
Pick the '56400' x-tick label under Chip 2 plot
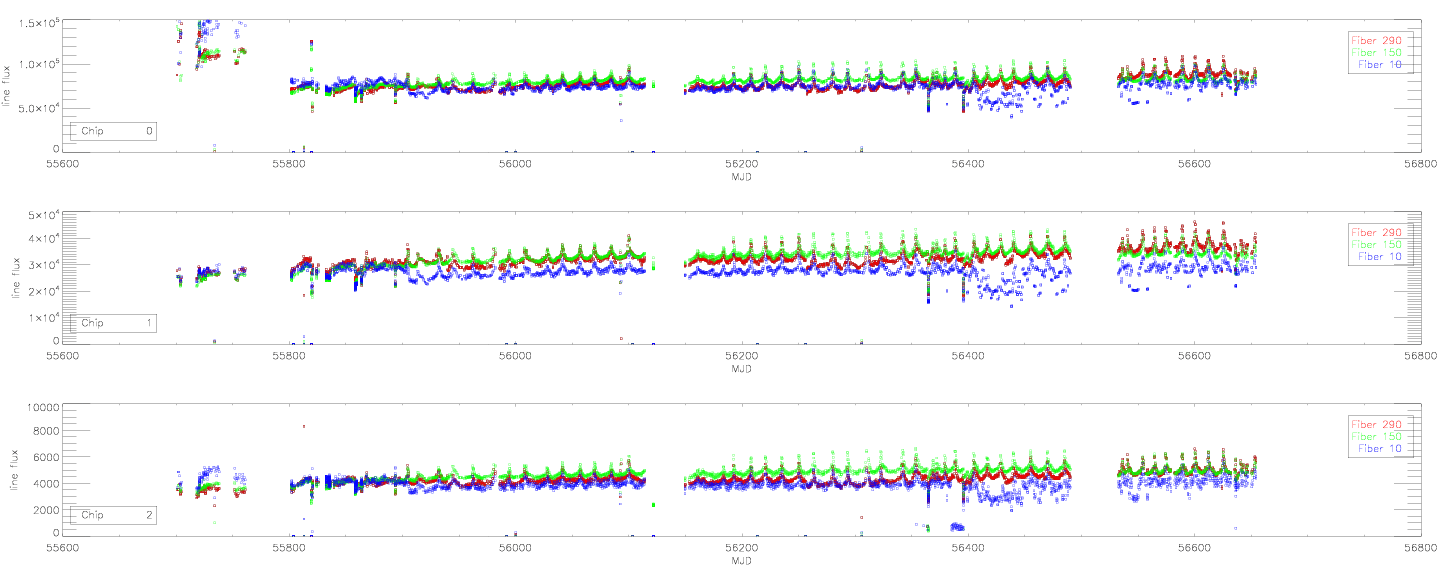pos(968,548)
